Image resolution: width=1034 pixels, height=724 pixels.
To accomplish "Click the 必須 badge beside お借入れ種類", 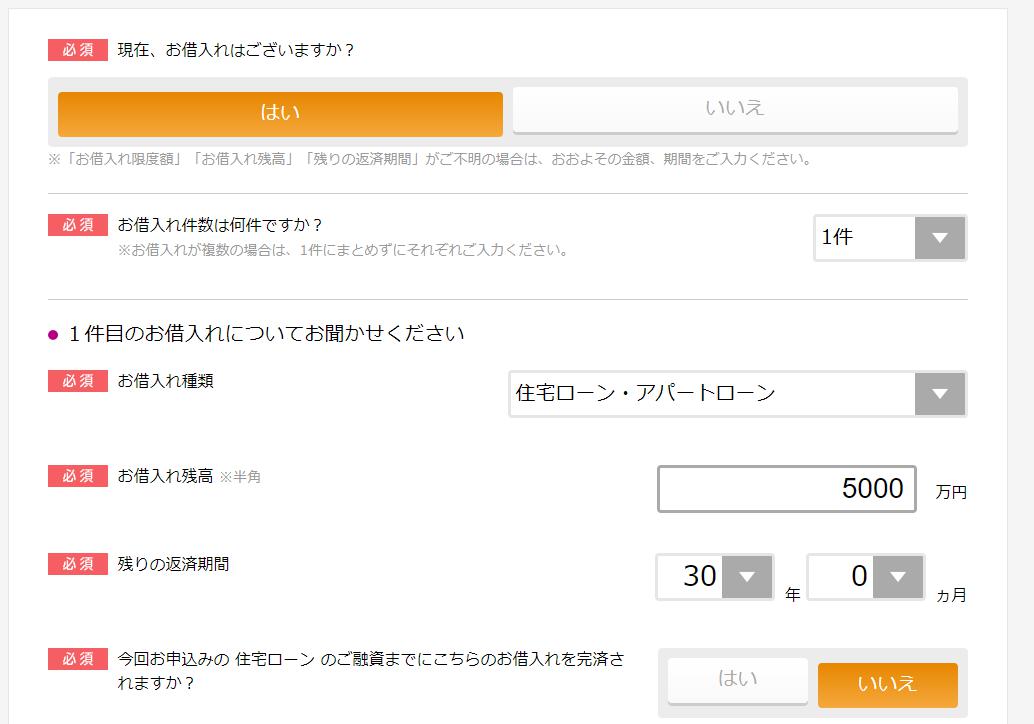I will [77, 381].
